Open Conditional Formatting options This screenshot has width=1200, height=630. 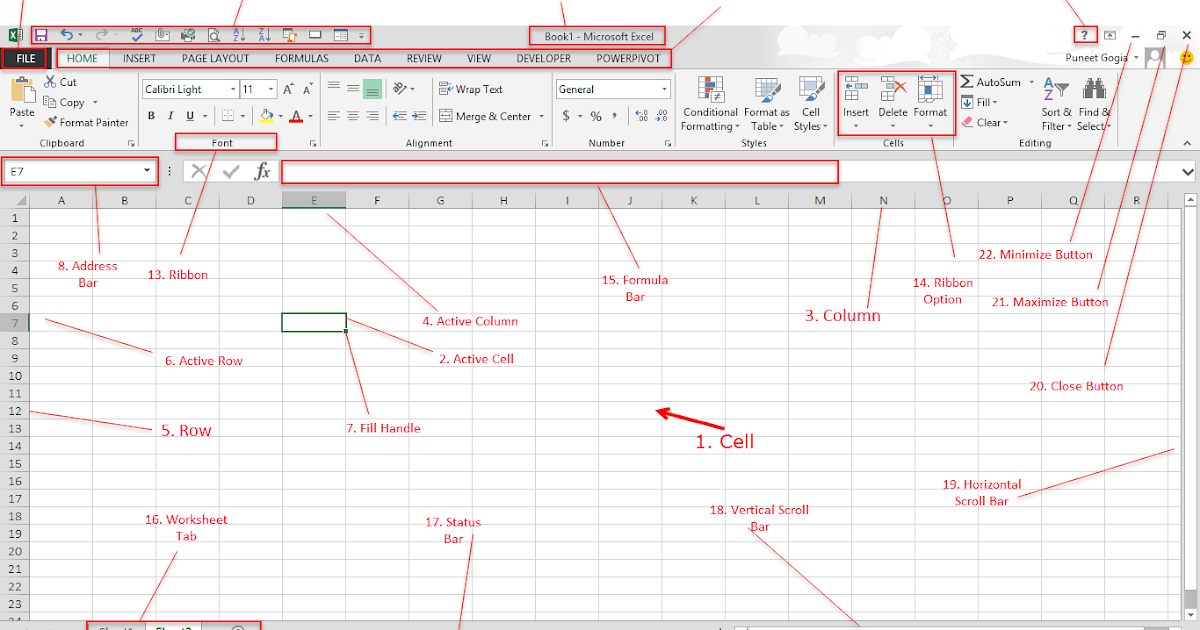pyautogui.click(x=710, y=103)
